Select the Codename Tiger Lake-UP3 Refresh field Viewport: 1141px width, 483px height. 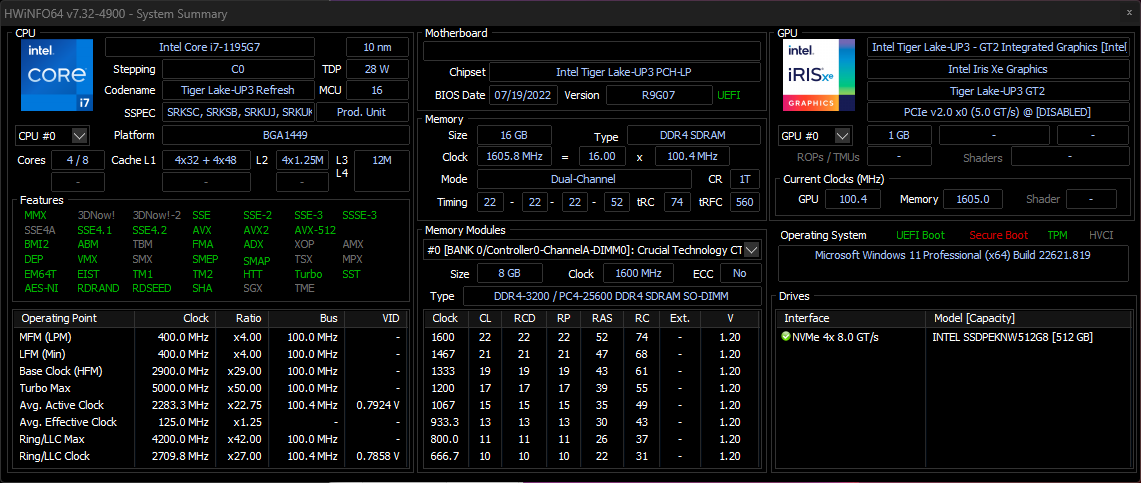tap(238, 90)
